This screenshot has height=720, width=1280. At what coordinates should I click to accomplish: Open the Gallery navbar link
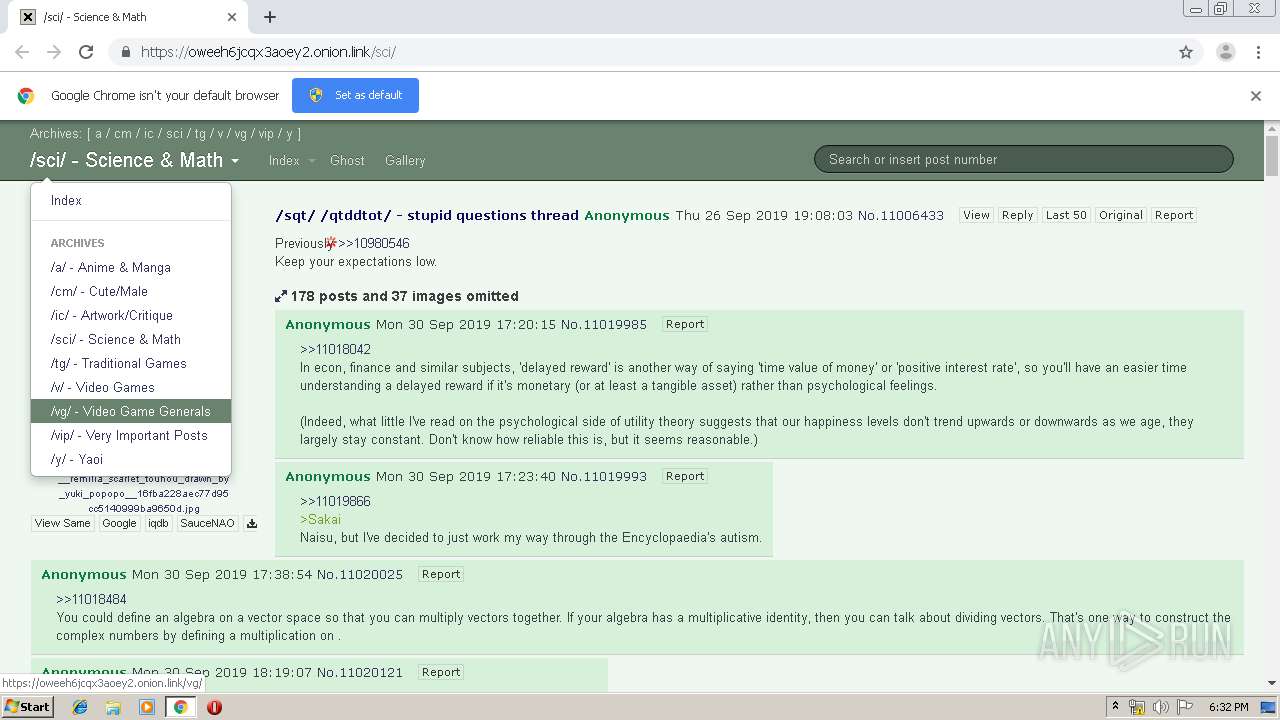coord(405,160)
